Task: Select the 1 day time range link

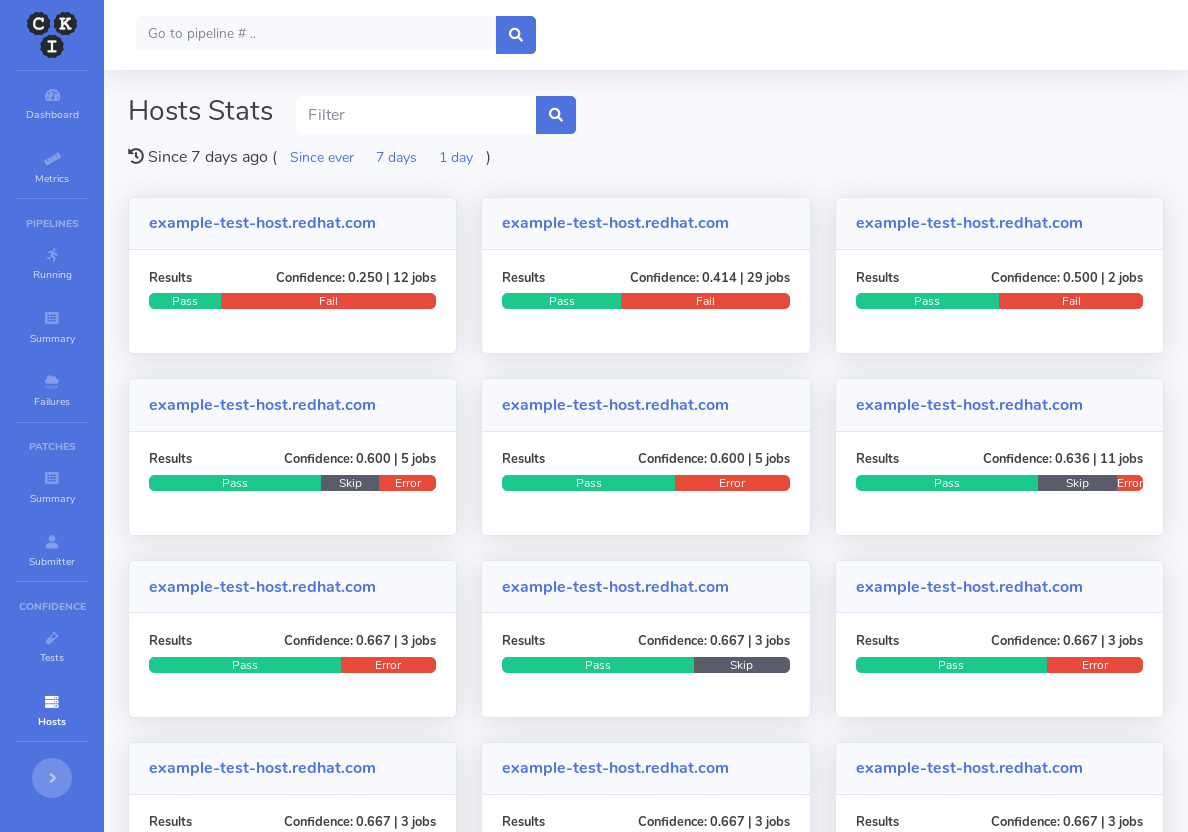Action: [x=456, y=158]
